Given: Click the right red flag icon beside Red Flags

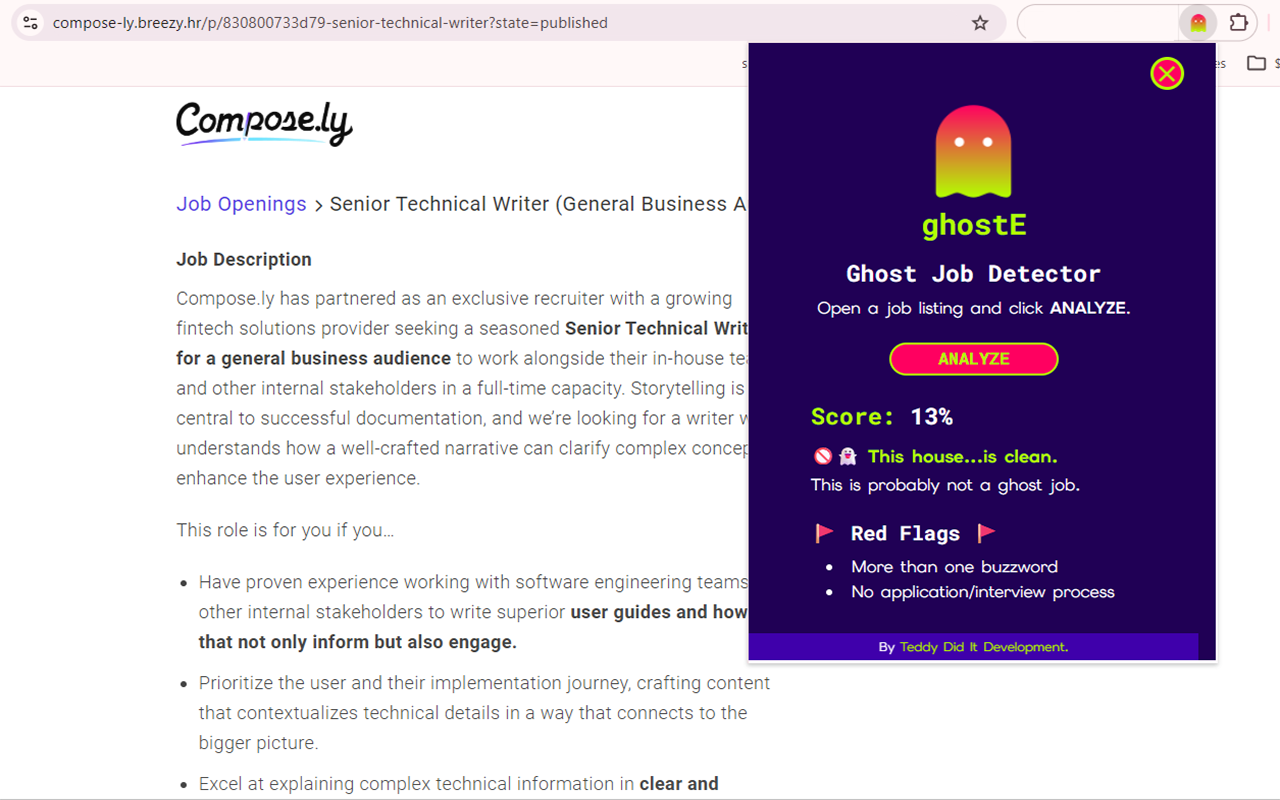Looking at the screenshot, I should point(986,533).
